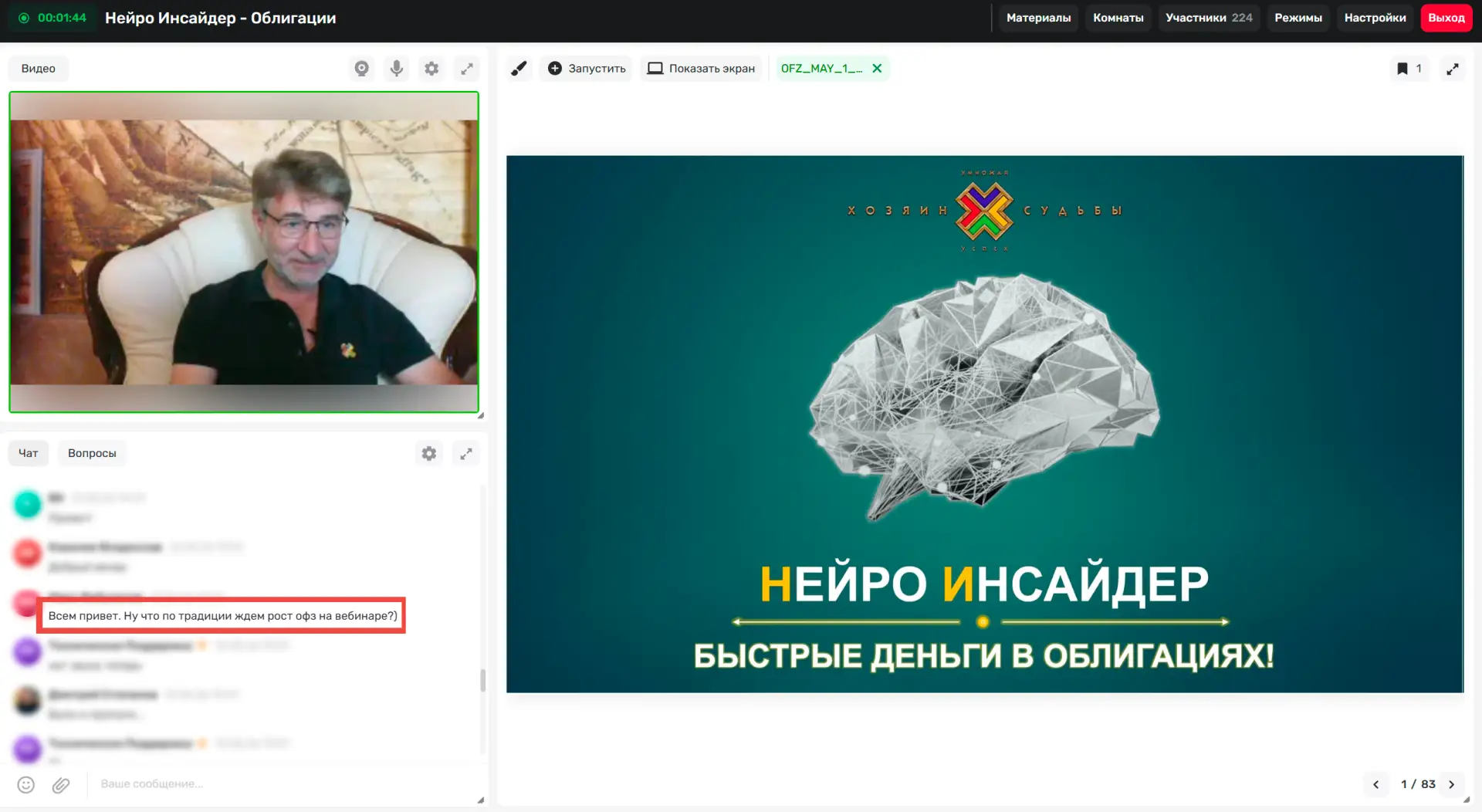Toggle the webcam in the video panel
Viewport: 1482px width, 812px height.
click(x=361, y=69)
